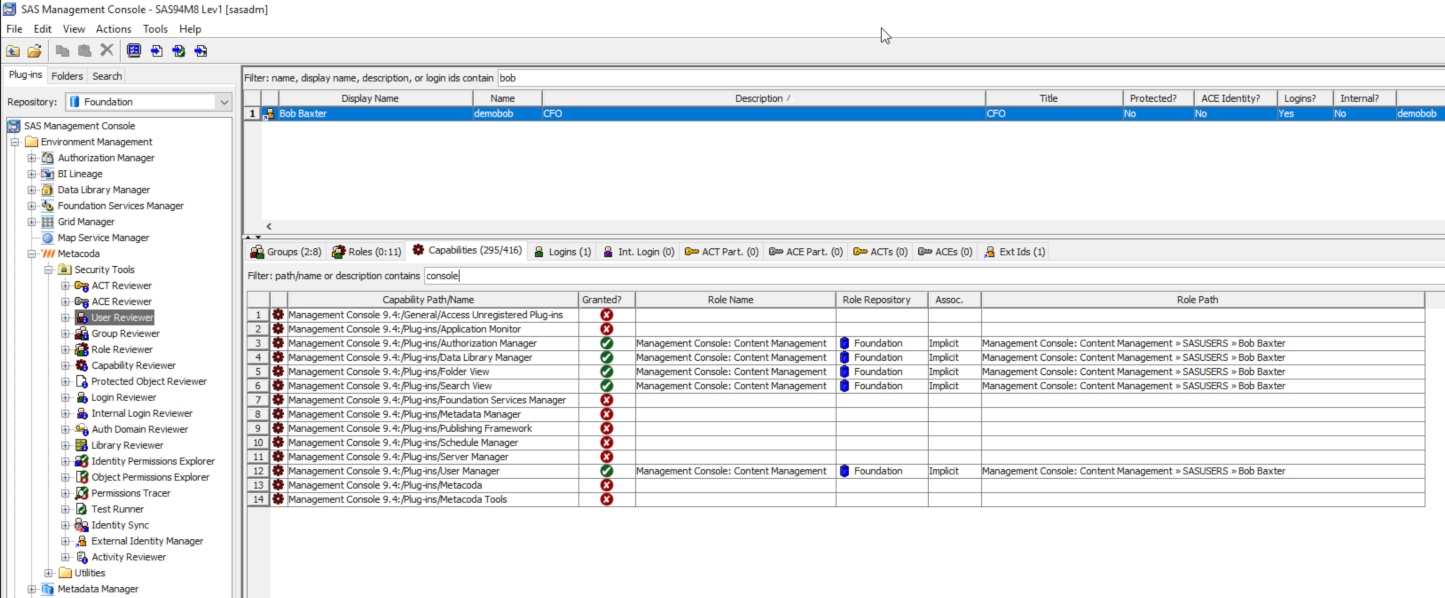This screenshot has width=1445, height=598.
Task: Open the Actions menu
Action: click(x=113, y=28)
